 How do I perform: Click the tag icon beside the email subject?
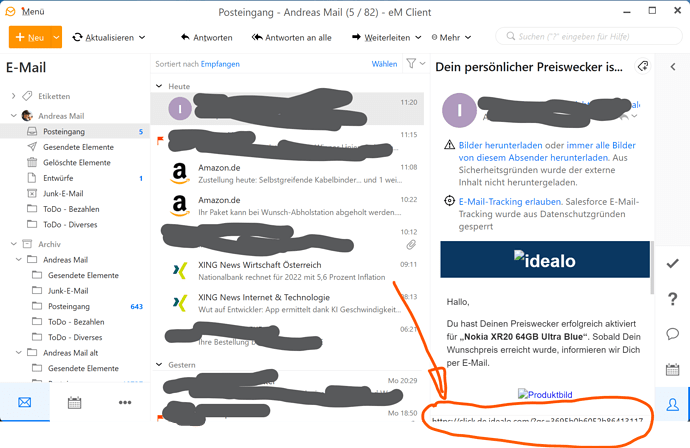pos(643,66)
